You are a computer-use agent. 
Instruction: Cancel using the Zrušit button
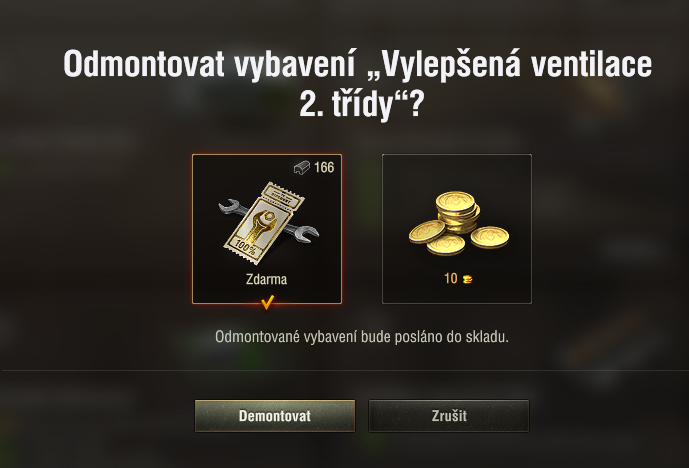[x=449, y=416]
